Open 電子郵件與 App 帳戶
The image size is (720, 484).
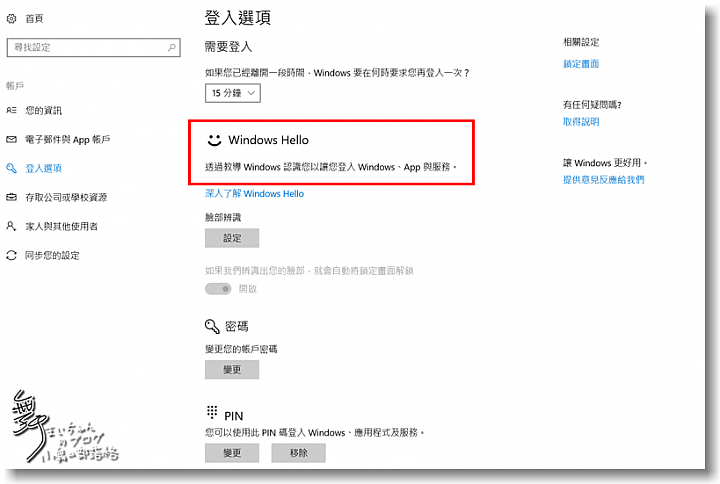coord(68,139)
